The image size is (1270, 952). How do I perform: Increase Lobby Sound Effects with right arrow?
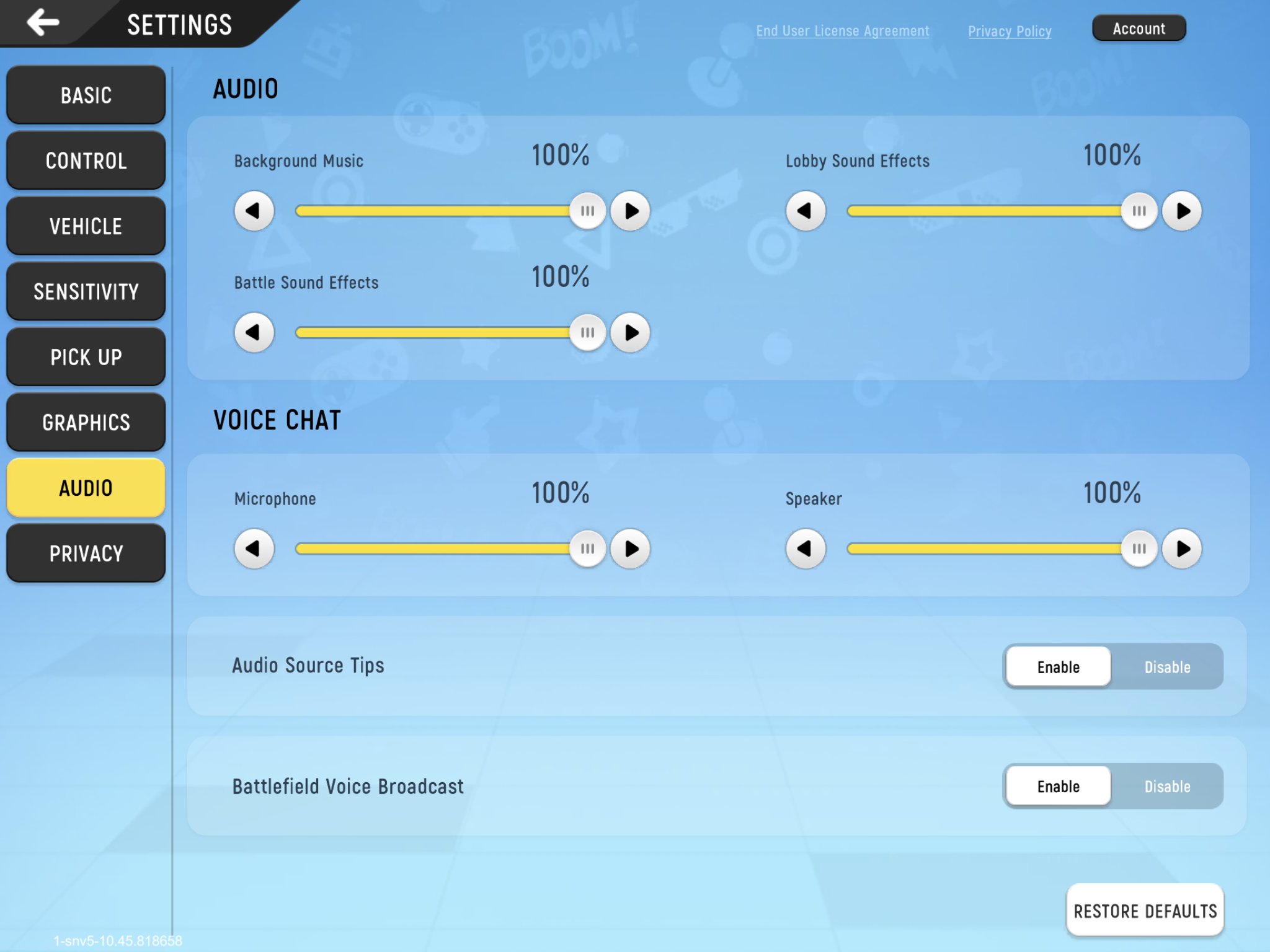pyautogui.click(x=1181, y=211)
